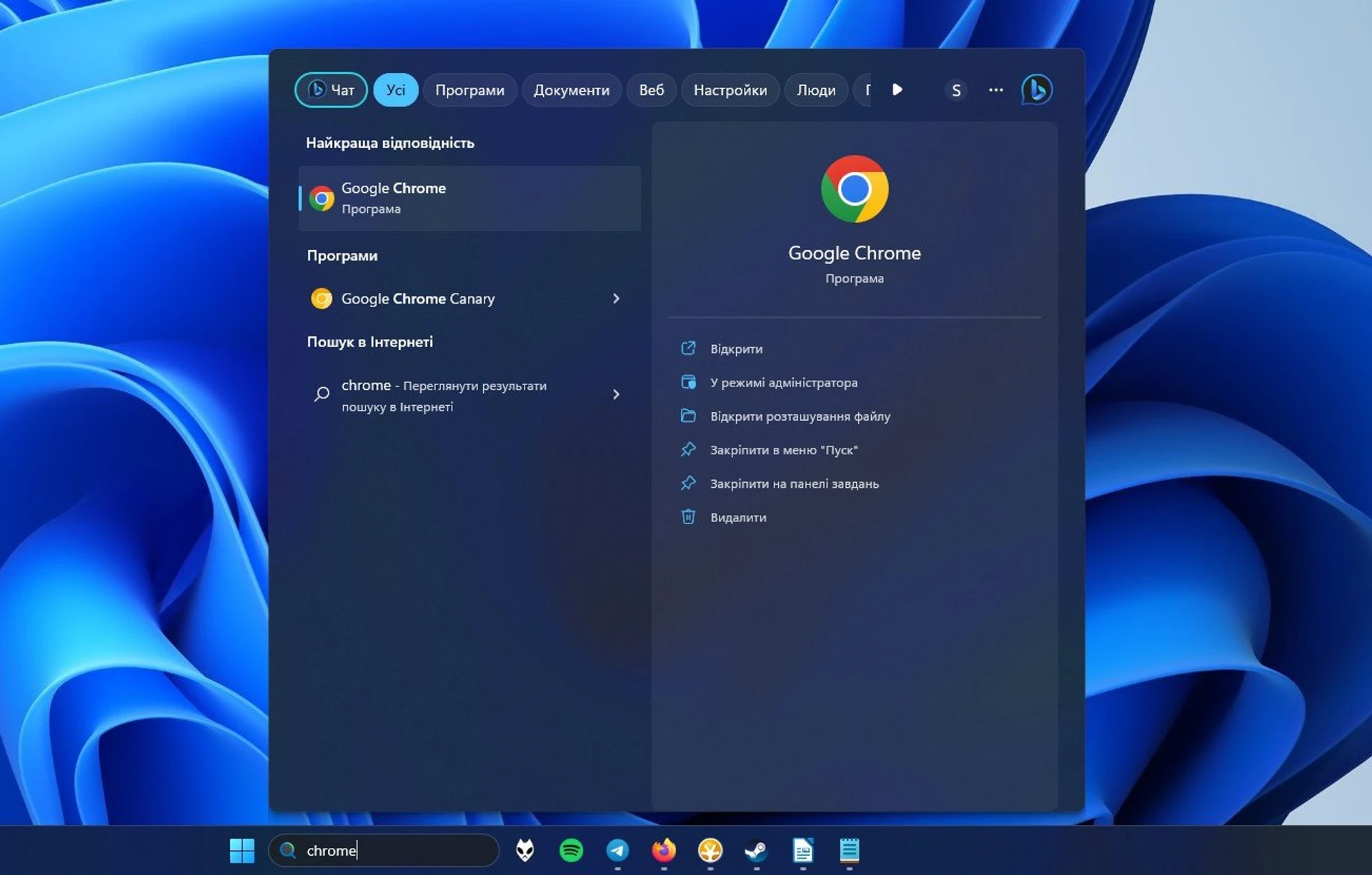Select the Google Chrome Canary result
Image resolution: width=1372 pixels, height=875 pixels.
click(x=469, y=299)
